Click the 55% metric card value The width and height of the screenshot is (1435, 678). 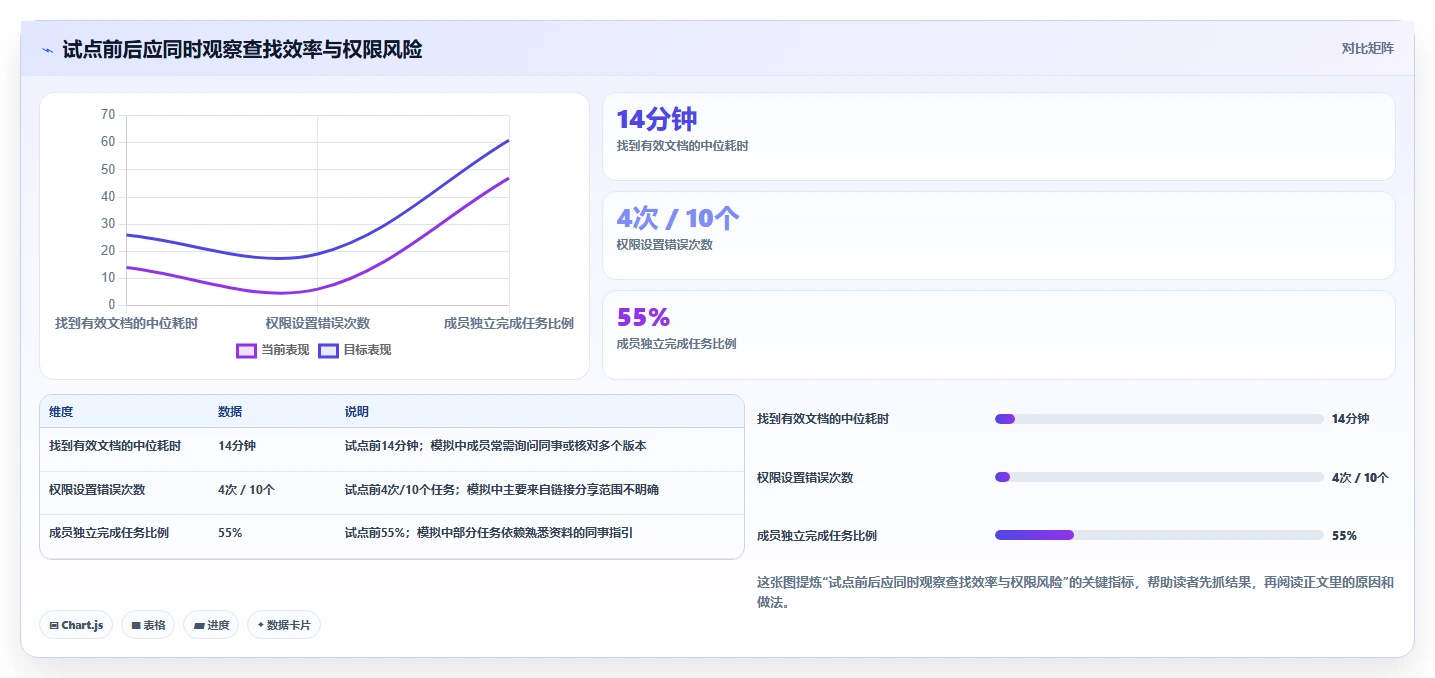tap(643, 317)
